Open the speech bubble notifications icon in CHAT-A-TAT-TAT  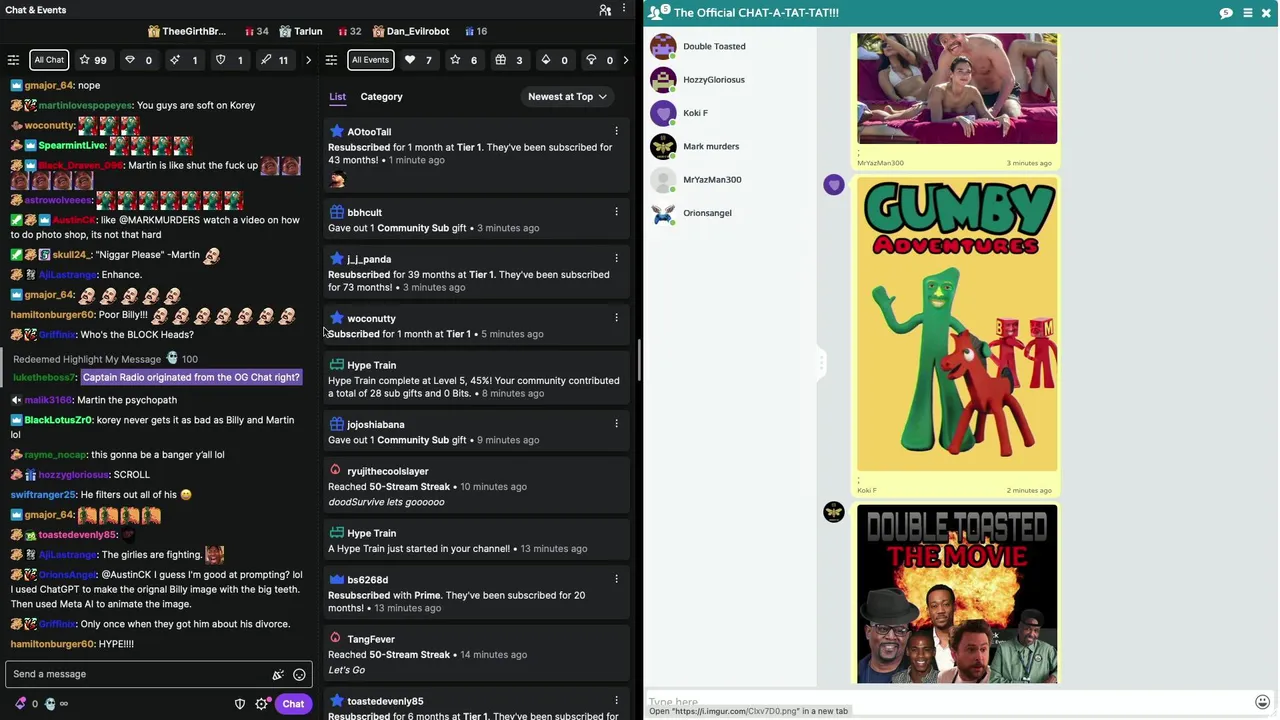pyautogui.click(x=1226, y=13)
